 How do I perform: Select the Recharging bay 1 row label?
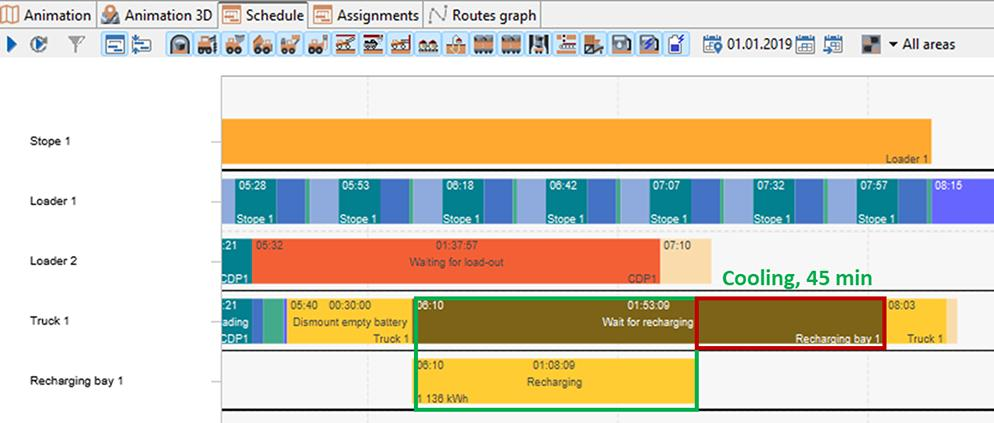[76, 381]
